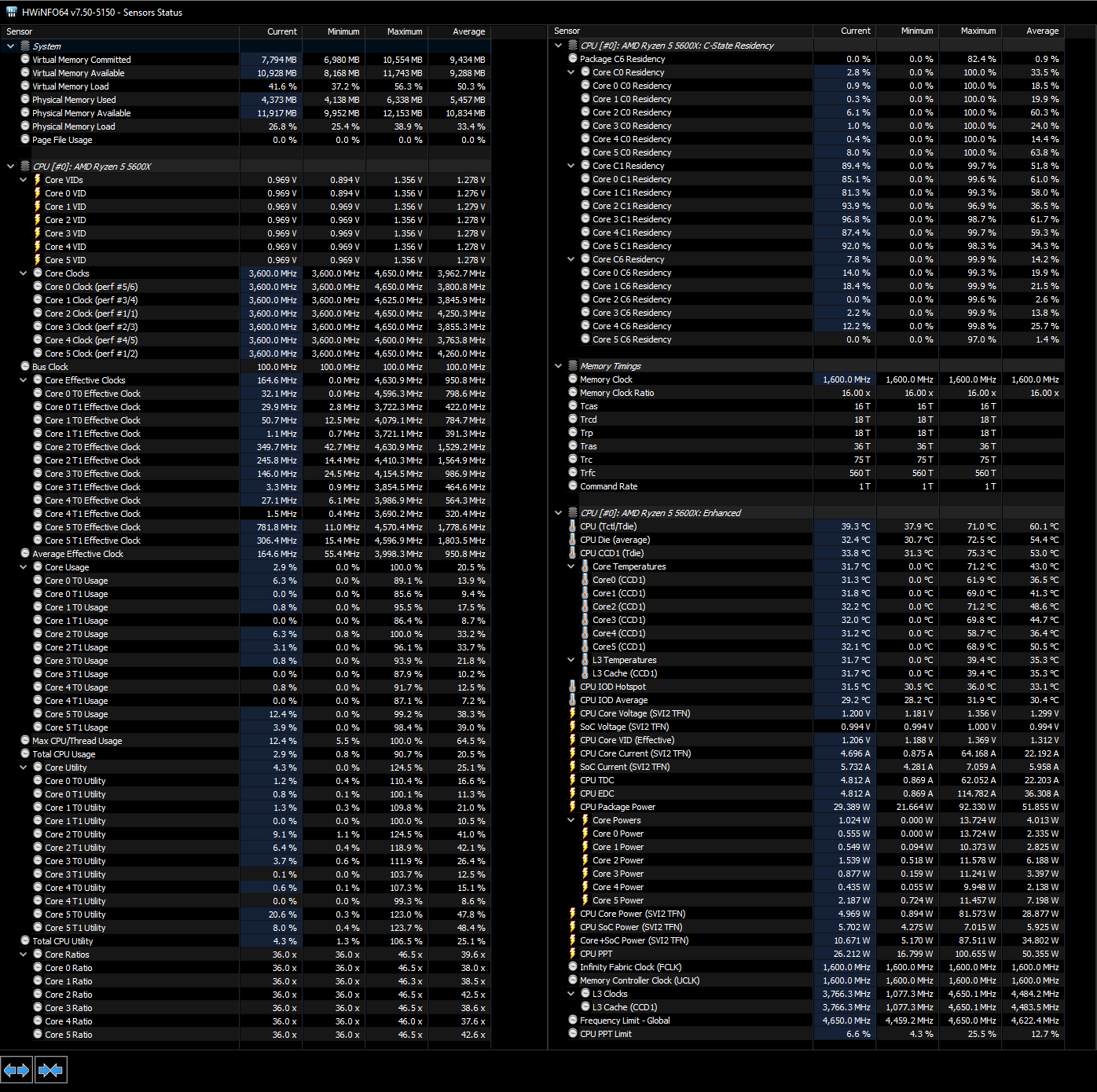Select the Physical Memory Load row
This screenshot has width=1097, height=1092.
pyautogui.click(x=246, y=126)
